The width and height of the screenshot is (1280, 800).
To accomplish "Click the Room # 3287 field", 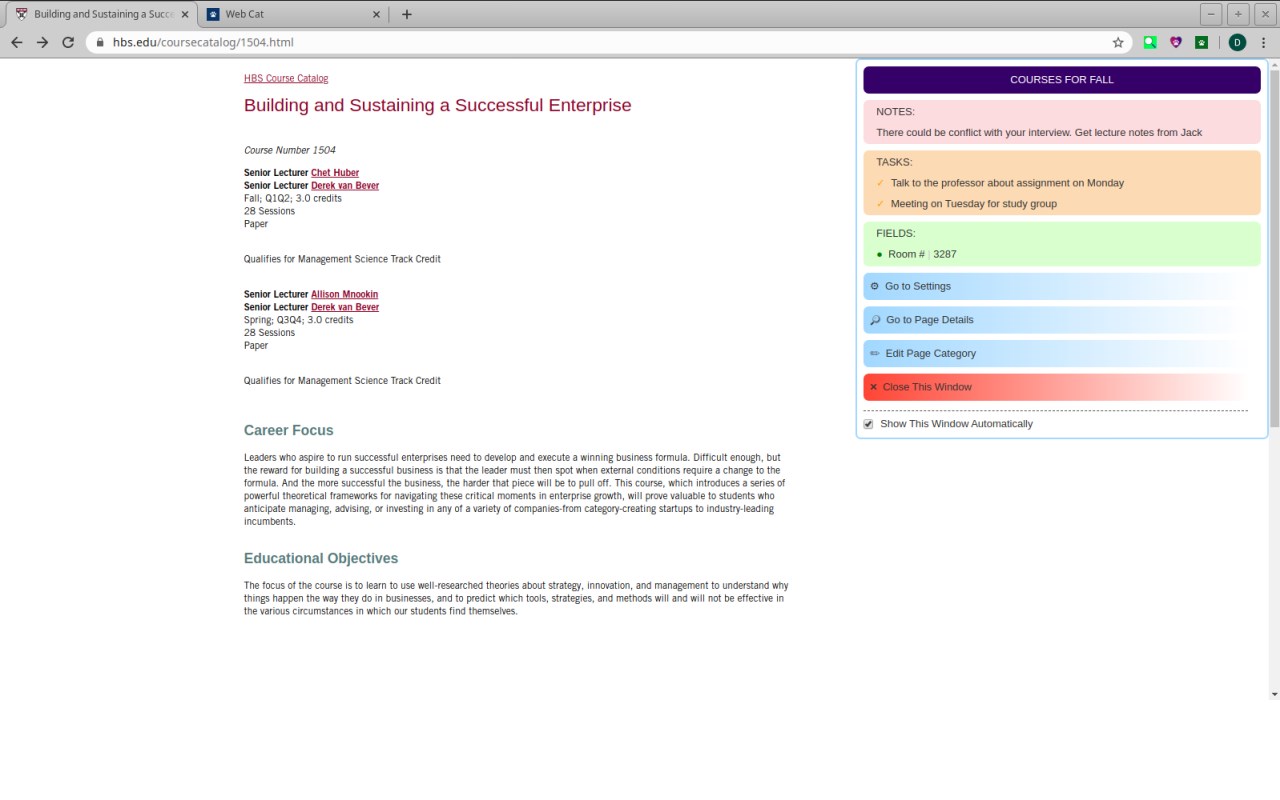I will (x=921, y=254).
